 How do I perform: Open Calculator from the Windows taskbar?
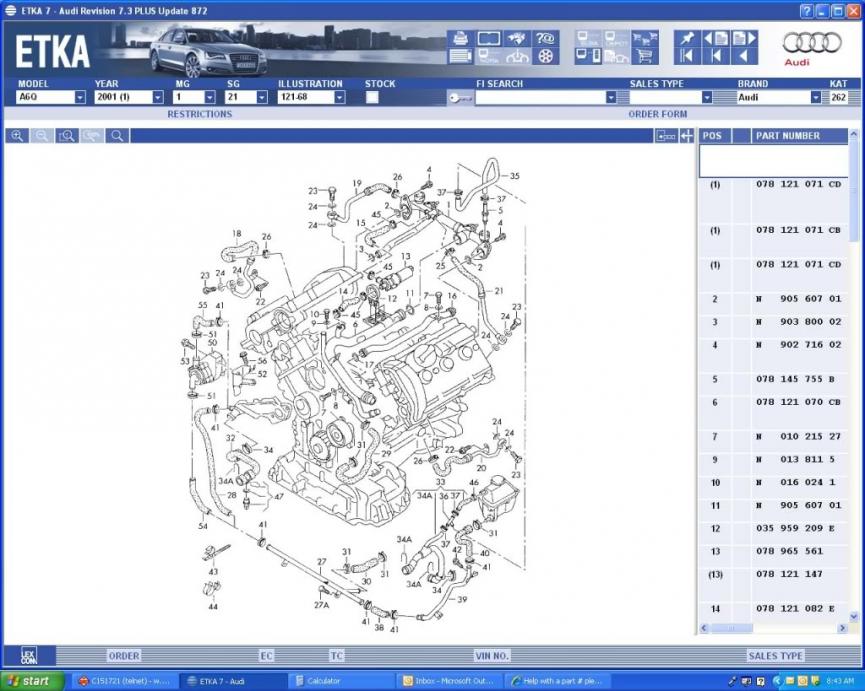[x=338, y=681]
